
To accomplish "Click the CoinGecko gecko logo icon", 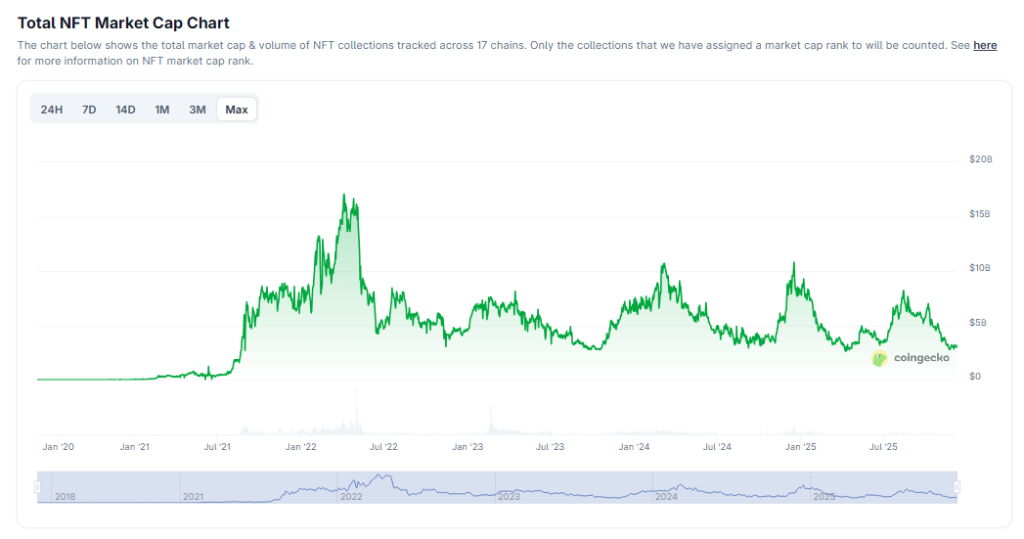I will point(880,358).
